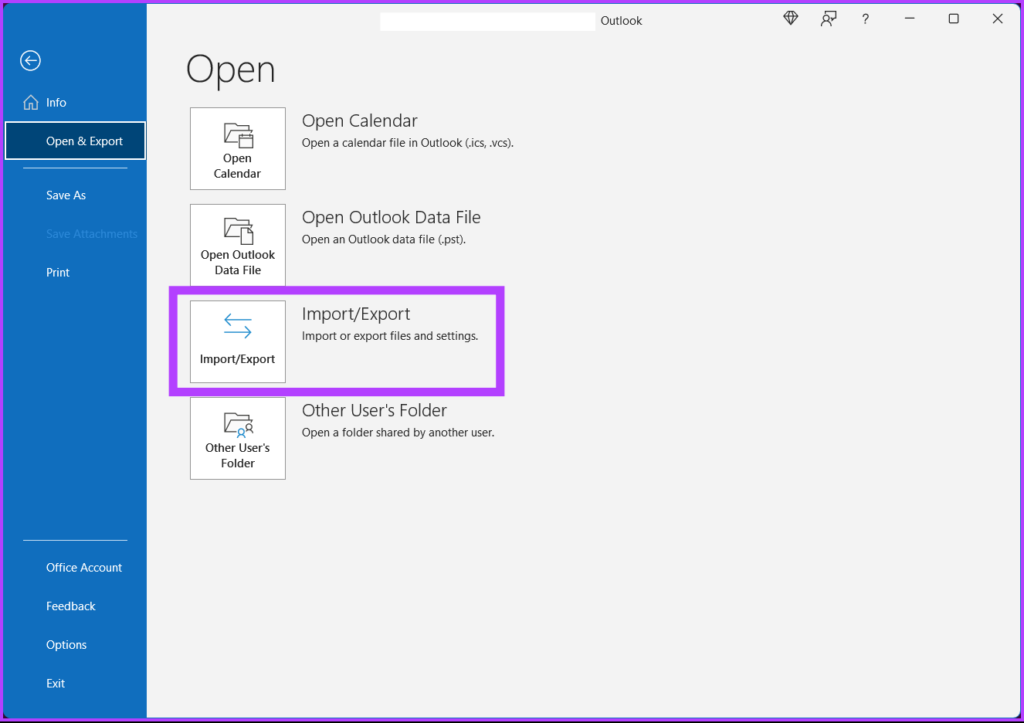The width and height of the screenshot is (1024, 723).
Task: Open Help via question mark icon
Action: pos(865,20)
